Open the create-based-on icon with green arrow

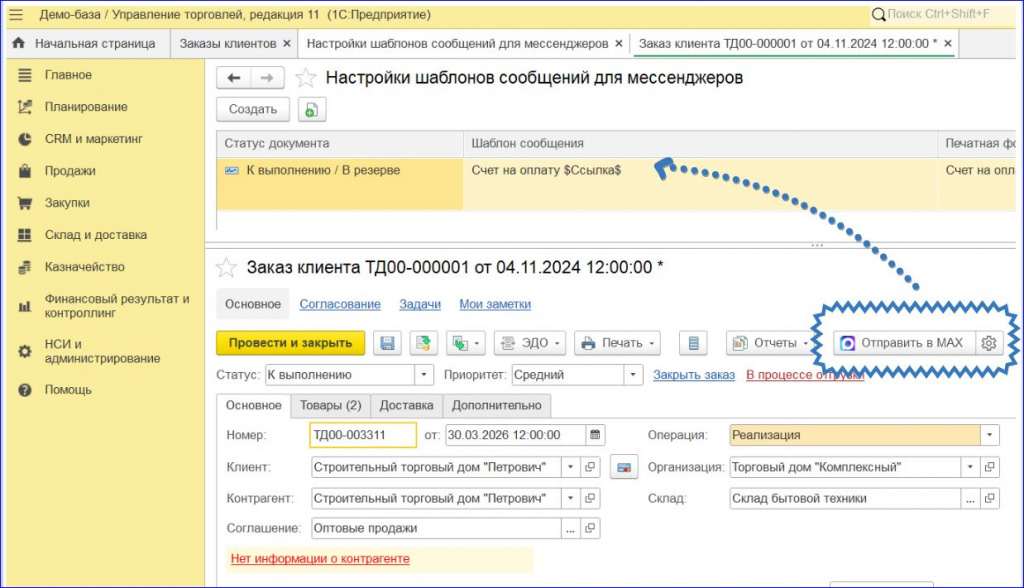(x=460, y=342)
